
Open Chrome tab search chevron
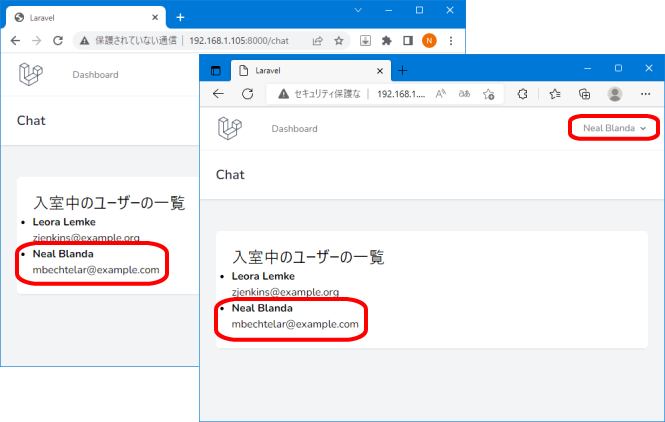tap(358, 10)
